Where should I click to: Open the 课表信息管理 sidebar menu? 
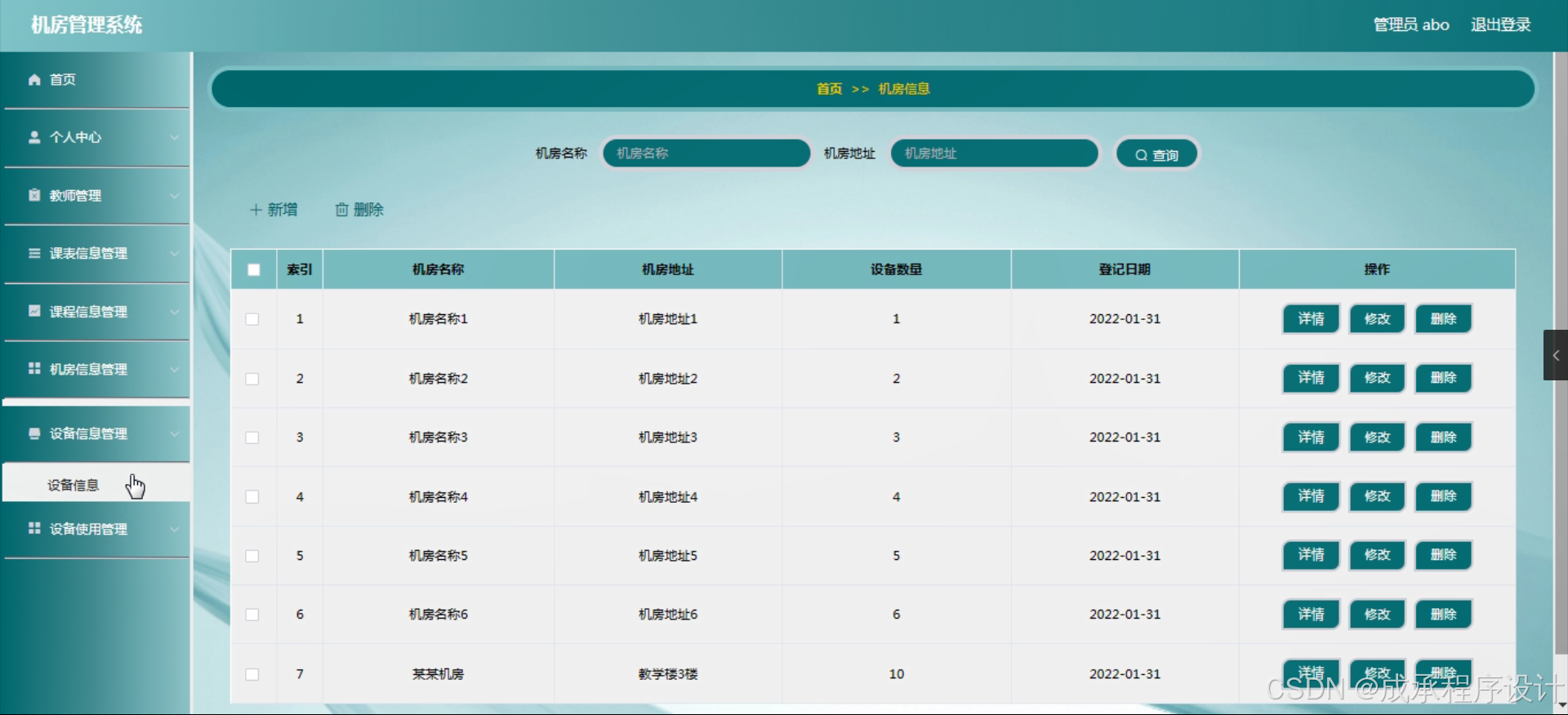pyautogui.click(x=96, y=253)
